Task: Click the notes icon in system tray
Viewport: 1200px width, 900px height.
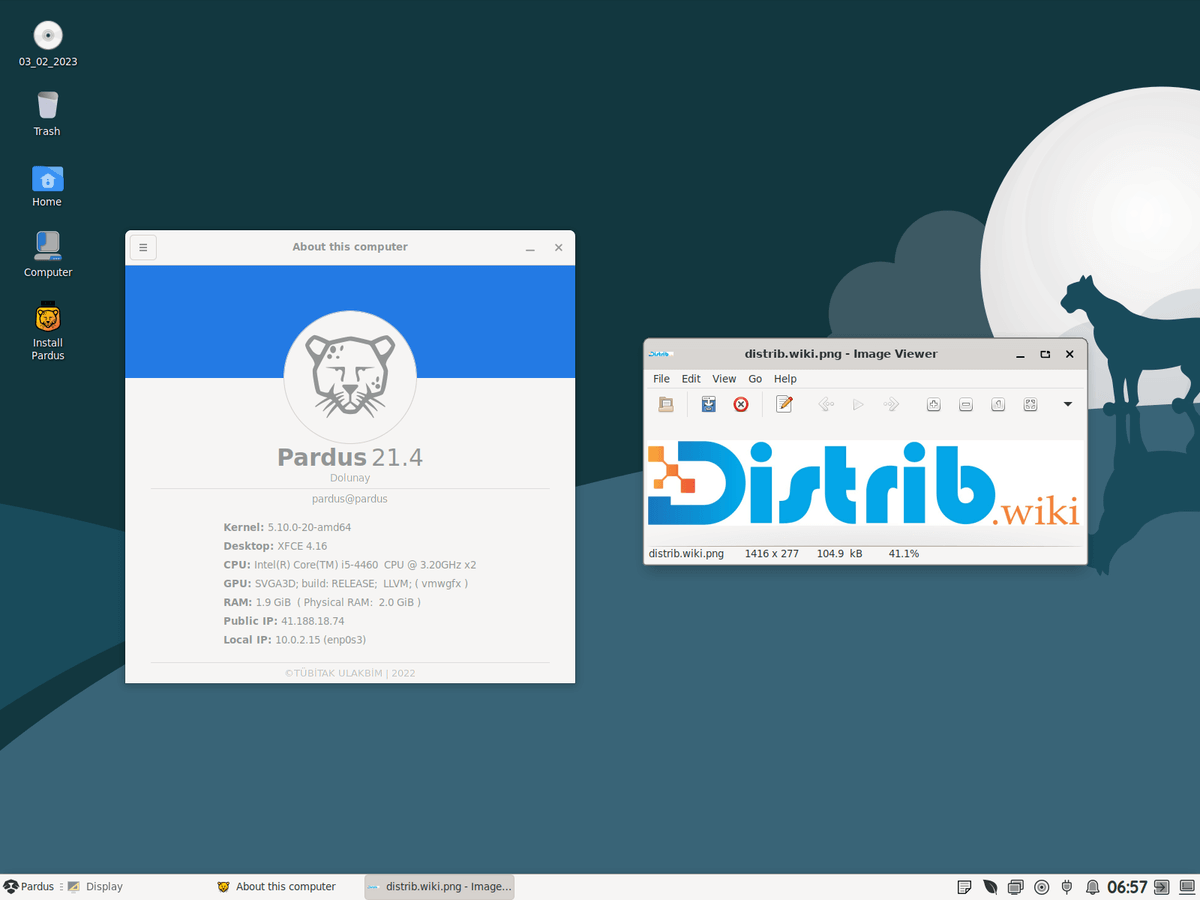Action: [964, 887]
